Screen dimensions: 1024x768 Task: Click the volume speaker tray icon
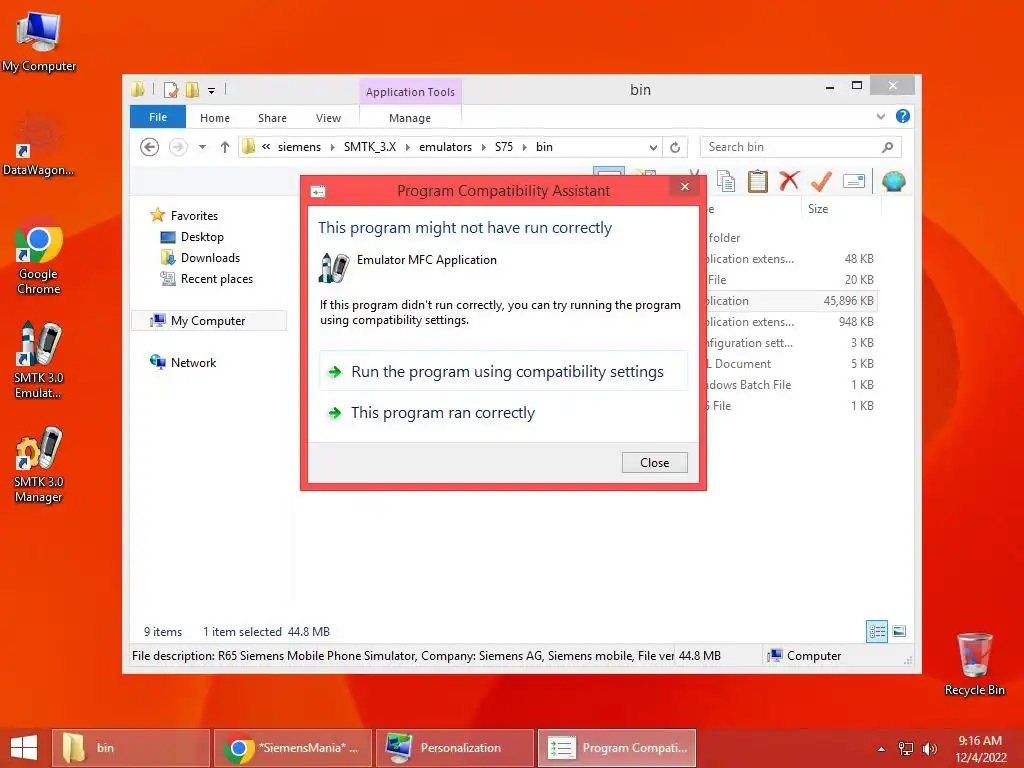929,749
